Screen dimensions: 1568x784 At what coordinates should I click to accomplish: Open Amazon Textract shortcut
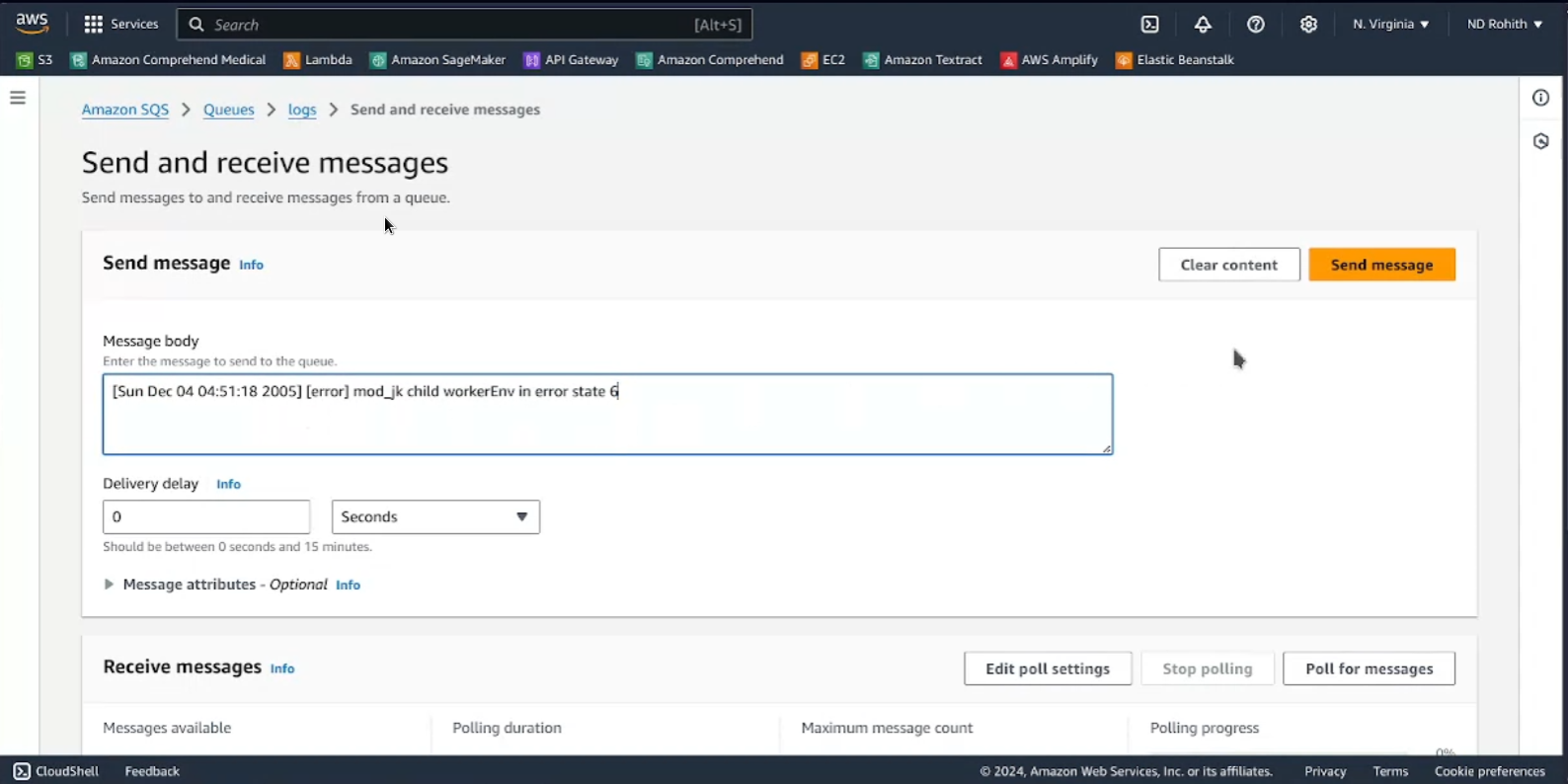[x=922, y=60]
